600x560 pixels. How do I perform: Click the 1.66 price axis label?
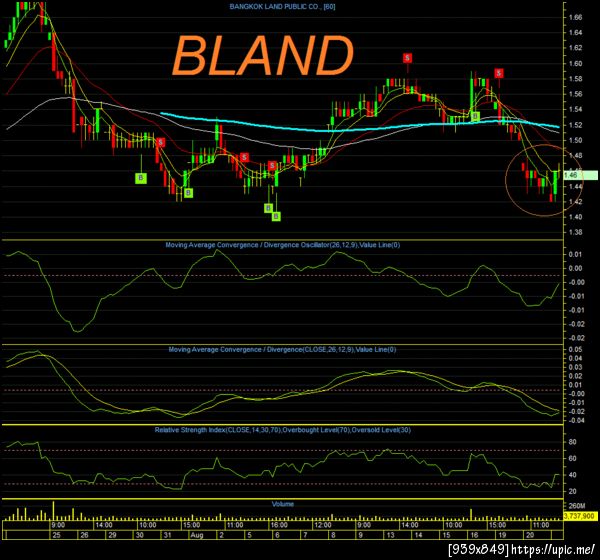[x=575, y=17]
